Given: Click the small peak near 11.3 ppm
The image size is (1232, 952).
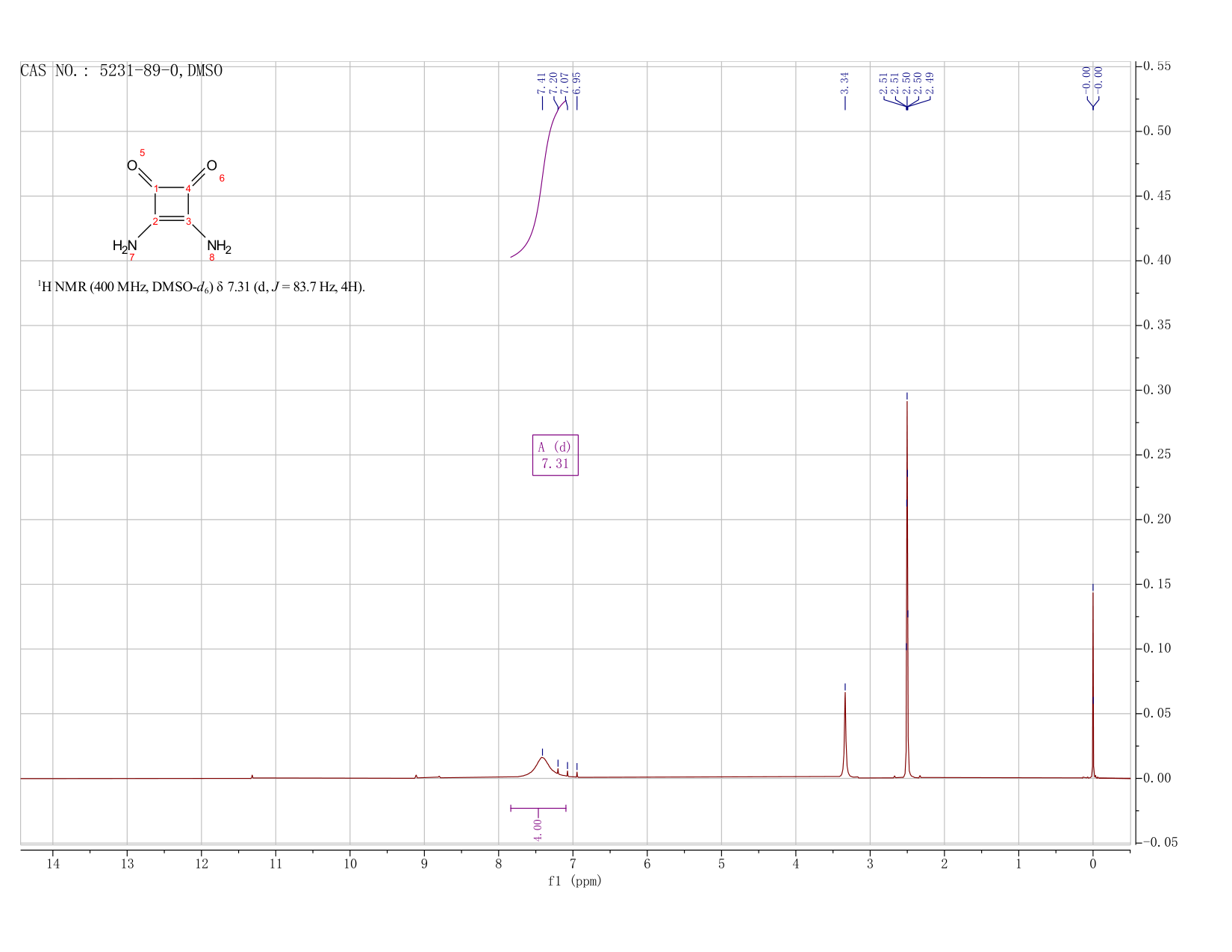Looking at the screenshot, I should (252, 777).
